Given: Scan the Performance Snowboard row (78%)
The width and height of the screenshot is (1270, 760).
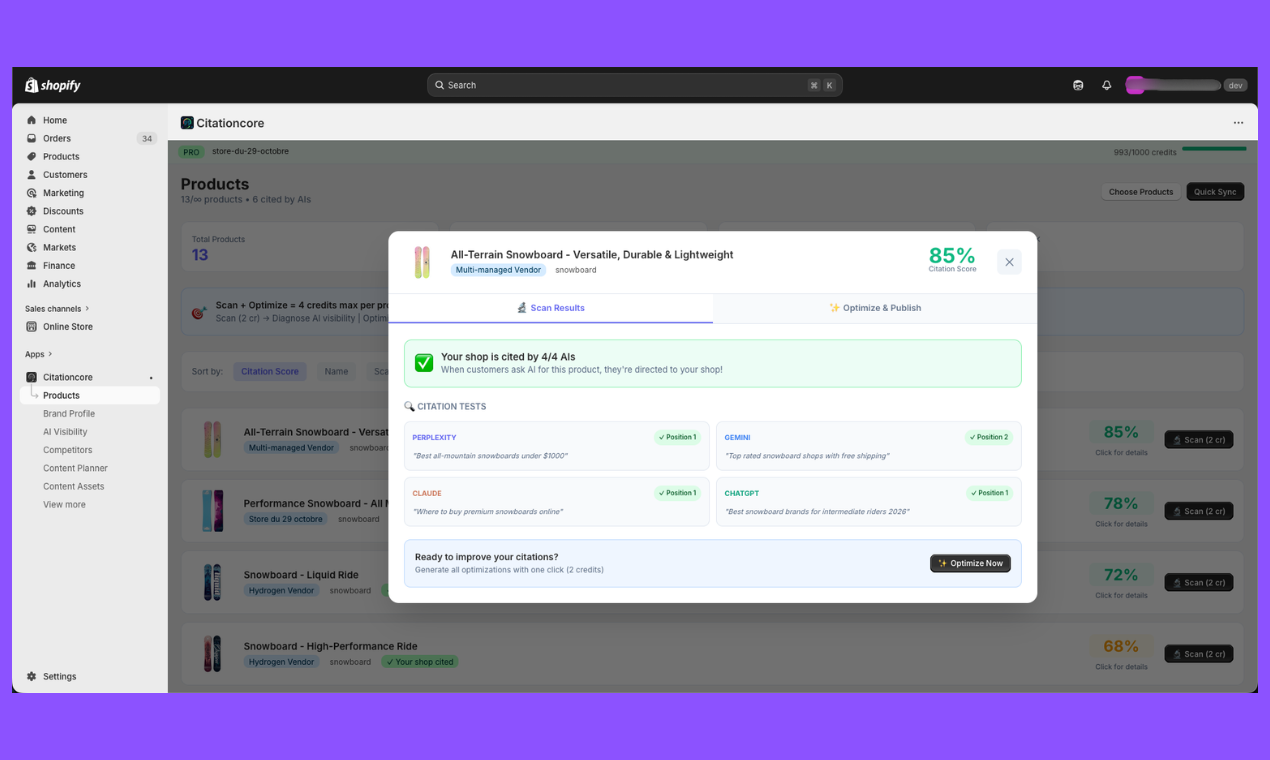Looking at the screenshot, I should tap(1199, 511).
